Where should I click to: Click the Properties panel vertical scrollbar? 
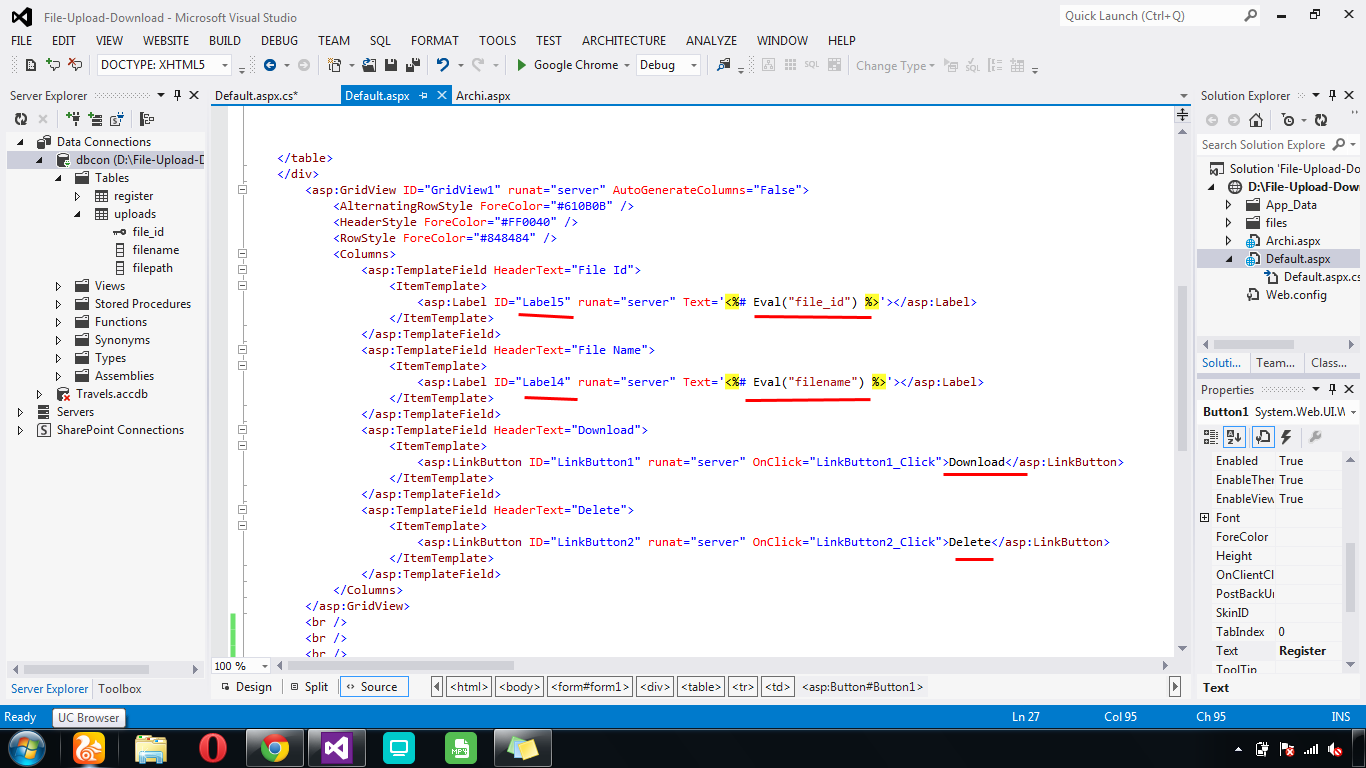(1351, 579)
